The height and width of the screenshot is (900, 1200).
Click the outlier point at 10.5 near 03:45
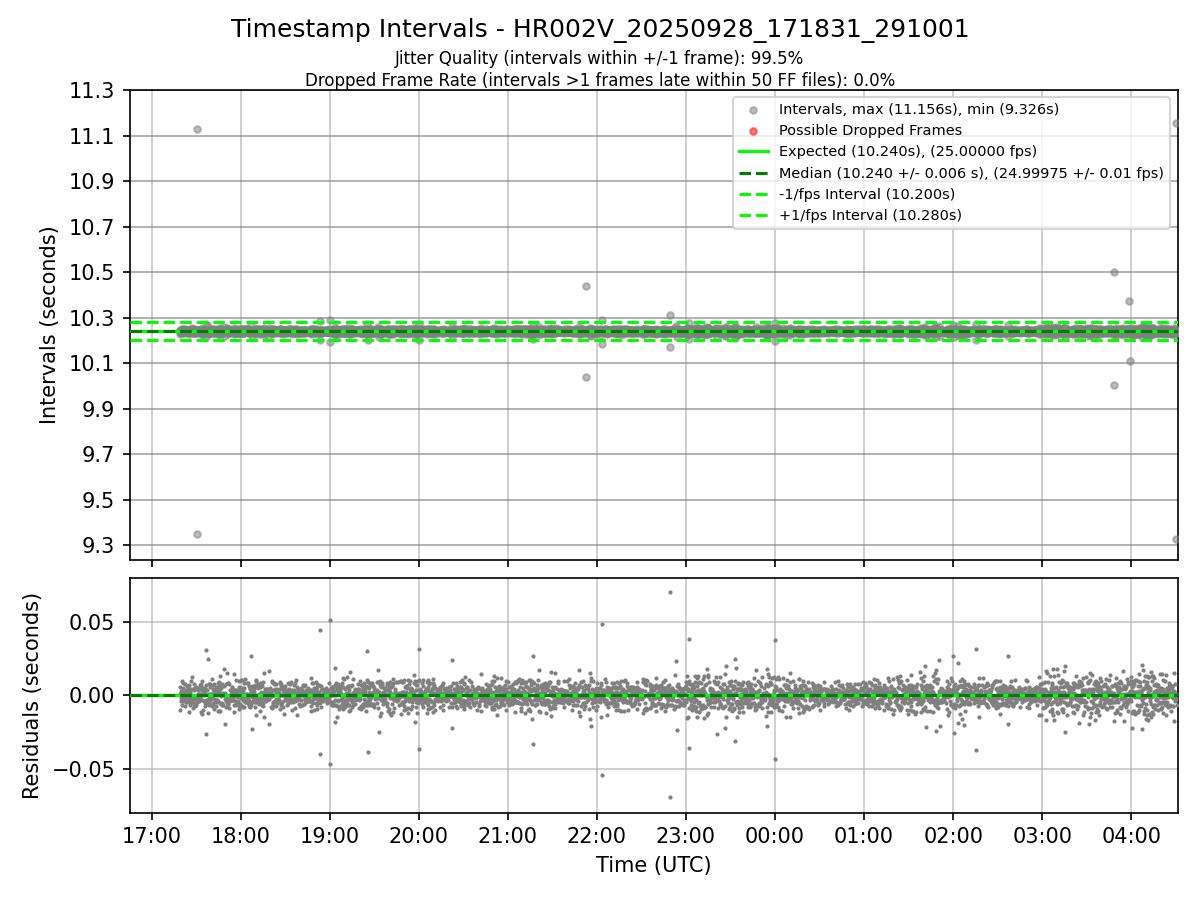click(x=1114, y=272)
